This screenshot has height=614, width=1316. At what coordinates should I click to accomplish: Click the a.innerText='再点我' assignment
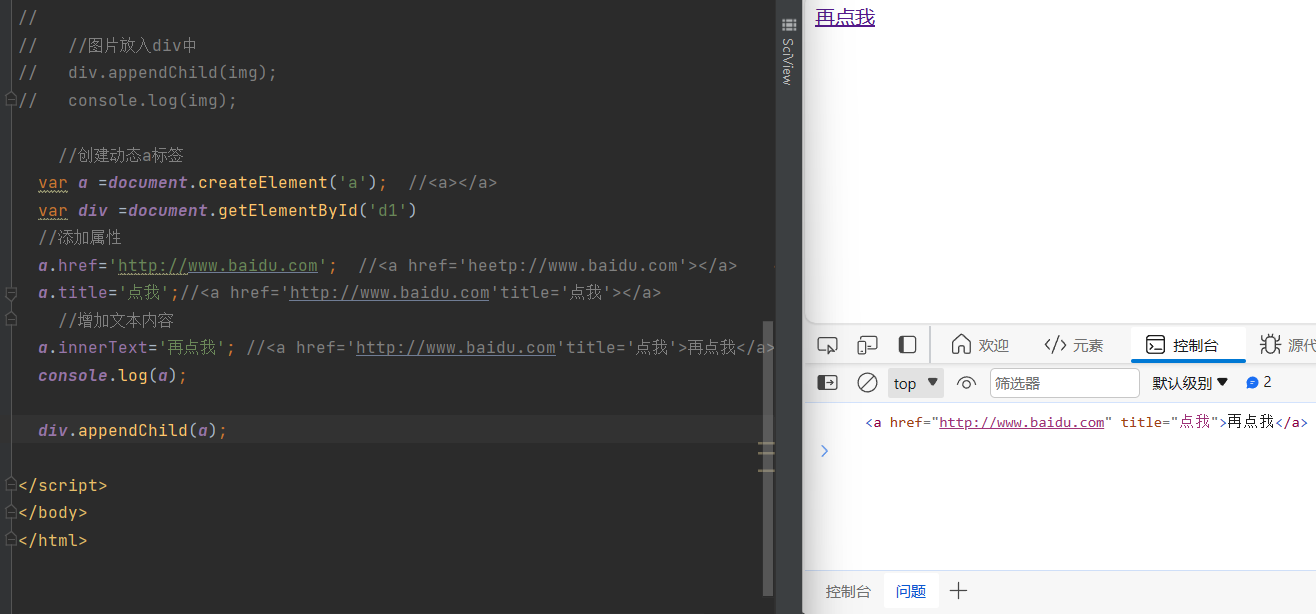point(136,348)
